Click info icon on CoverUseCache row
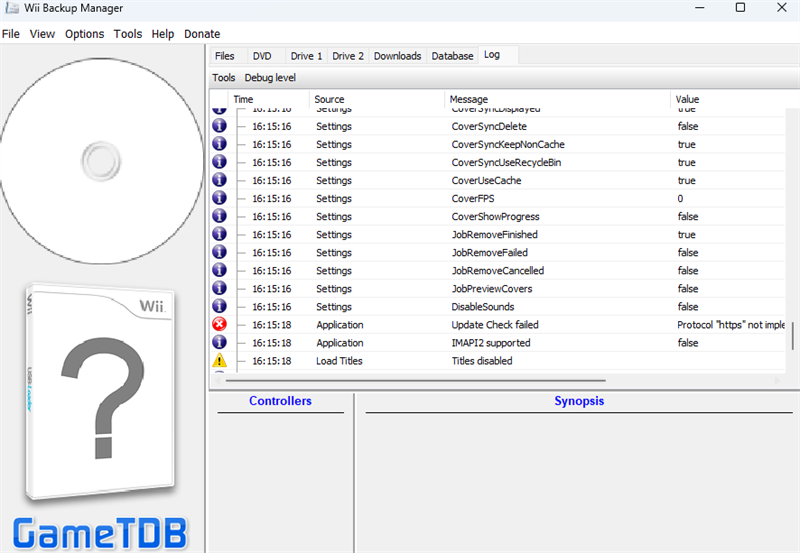The width and height of the screenshot is (800, 553). (x=219, y=180)
